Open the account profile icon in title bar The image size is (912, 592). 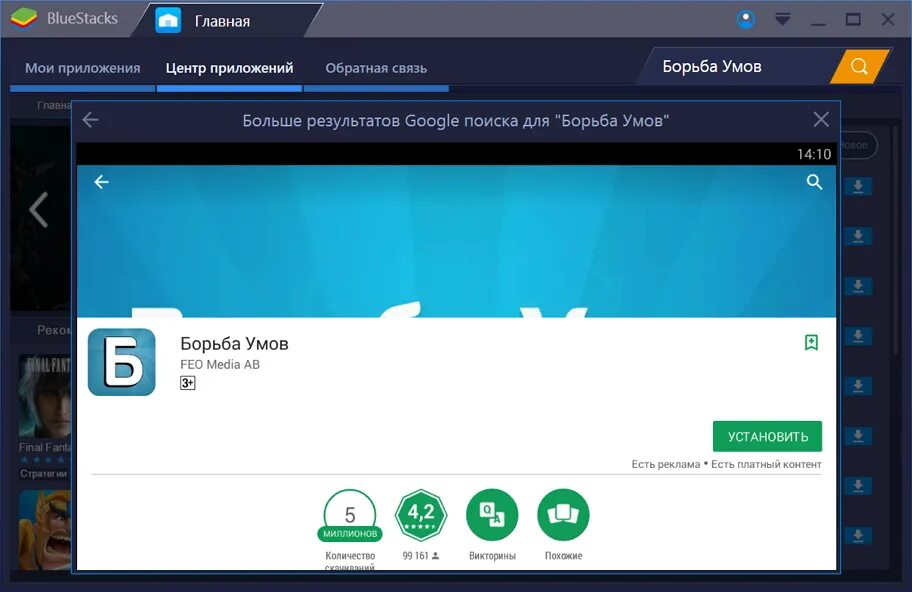[x=746, y=19]
